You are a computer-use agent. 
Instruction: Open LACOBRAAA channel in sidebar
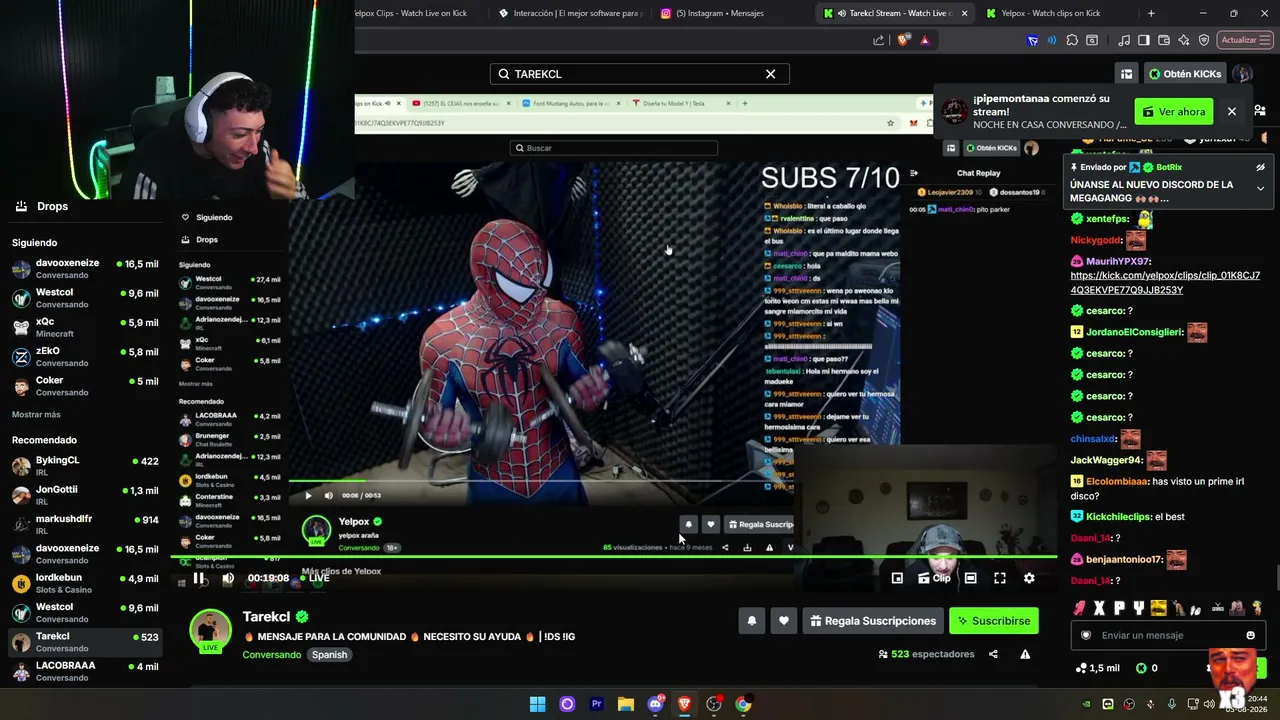pyautogui.click(x=85, y=671)
